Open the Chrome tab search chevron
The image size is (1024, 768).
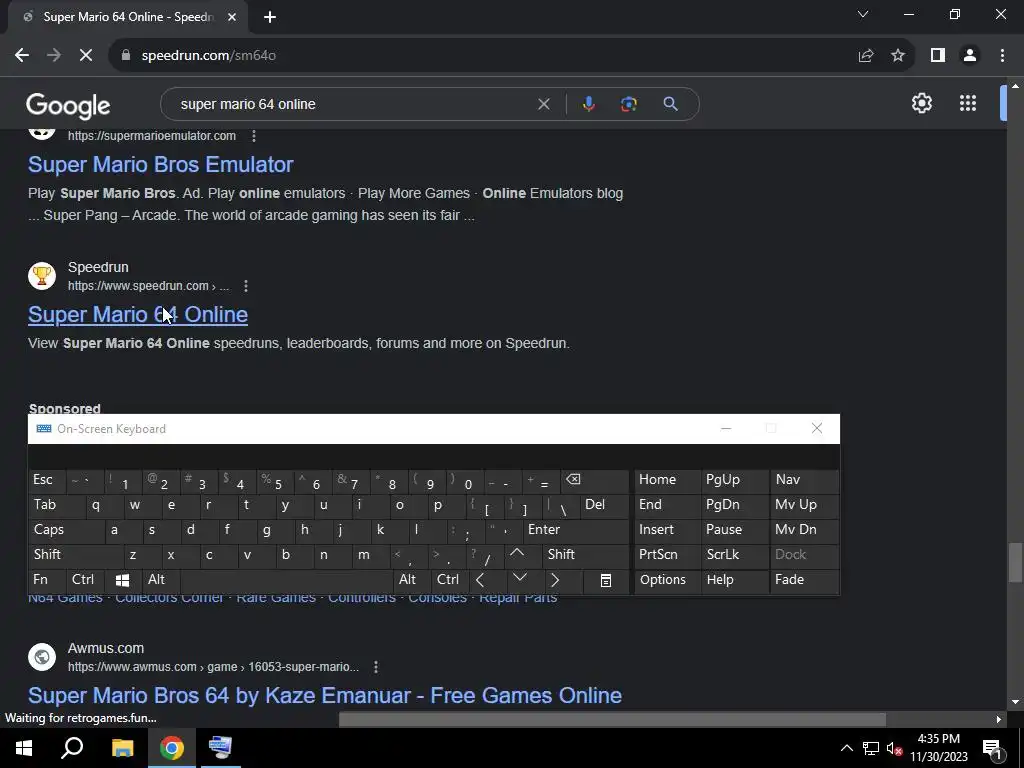click(x=863, y=14)
